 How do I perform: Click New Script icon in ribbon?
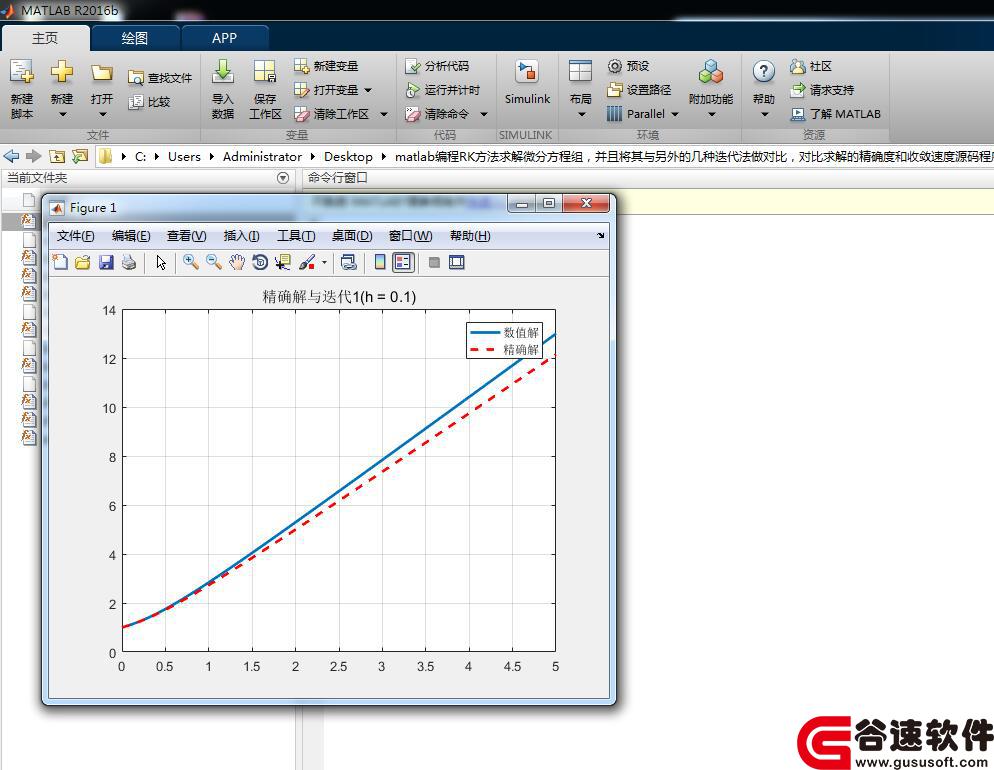point(22,72)
